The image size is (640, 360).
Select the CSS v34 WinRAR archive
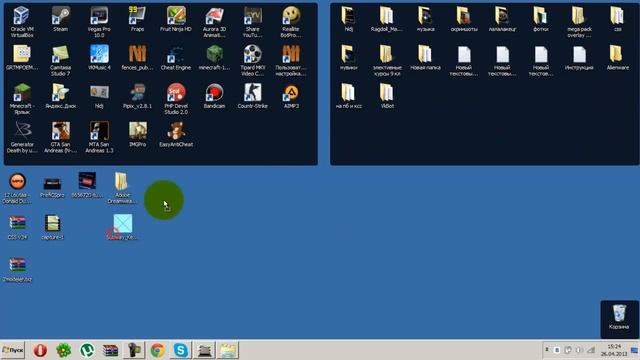[x=17, y=223]
